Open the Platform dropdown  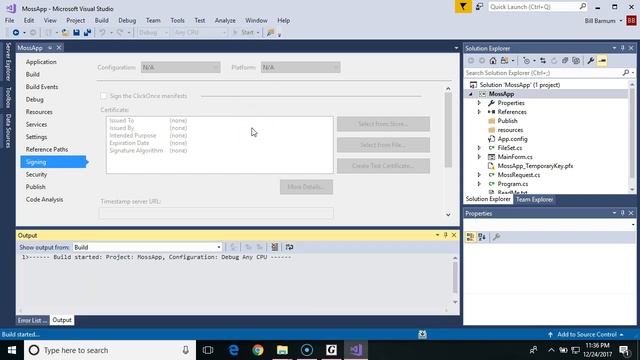[300, 67]
